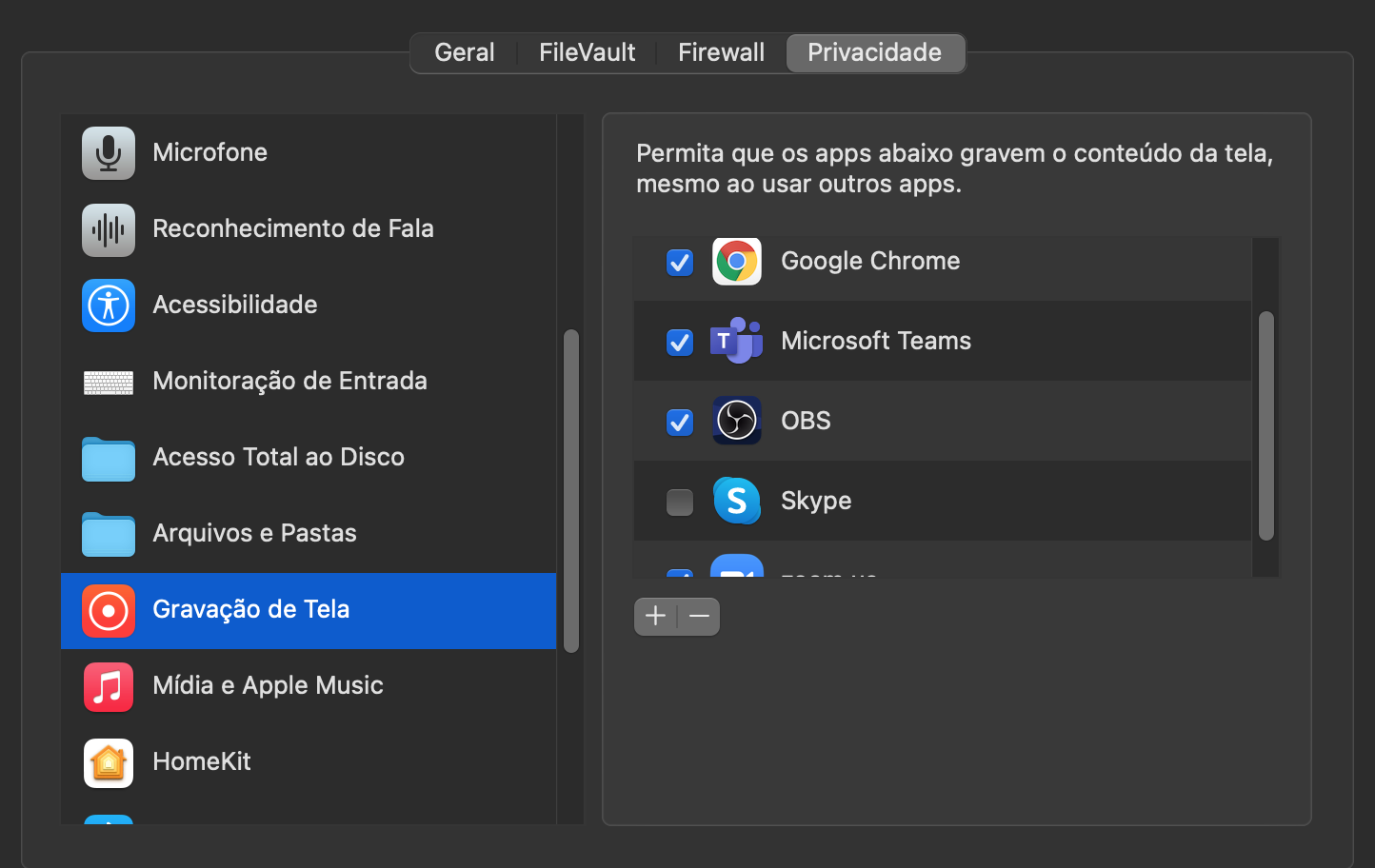The image size is (1375, 868).
Task: Click the Monitoração de Entrada keyboard icon
Action: click(109, 383)
